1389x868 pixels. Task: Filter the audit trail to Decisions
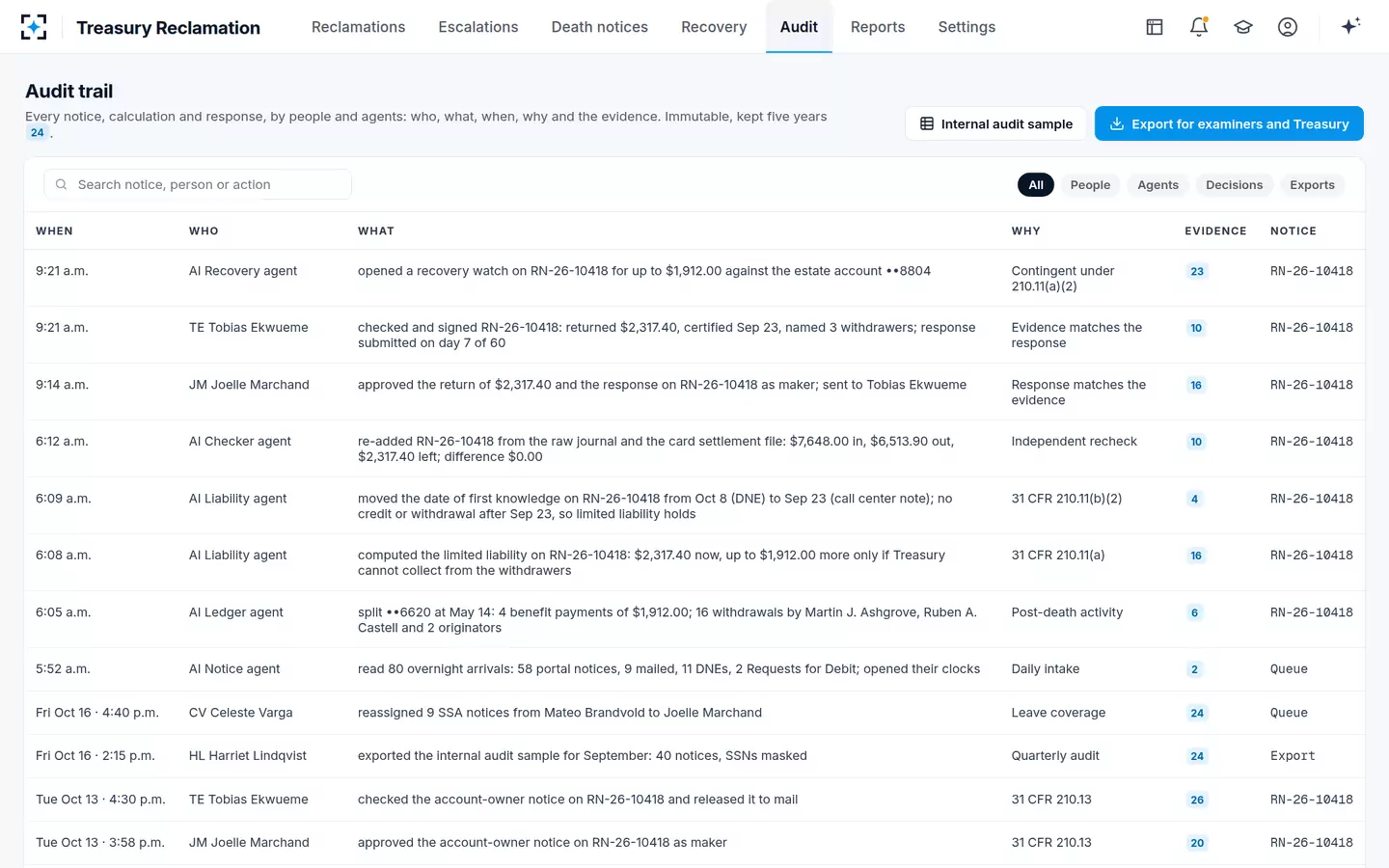pyautogui.click(x=1234, y=185)
